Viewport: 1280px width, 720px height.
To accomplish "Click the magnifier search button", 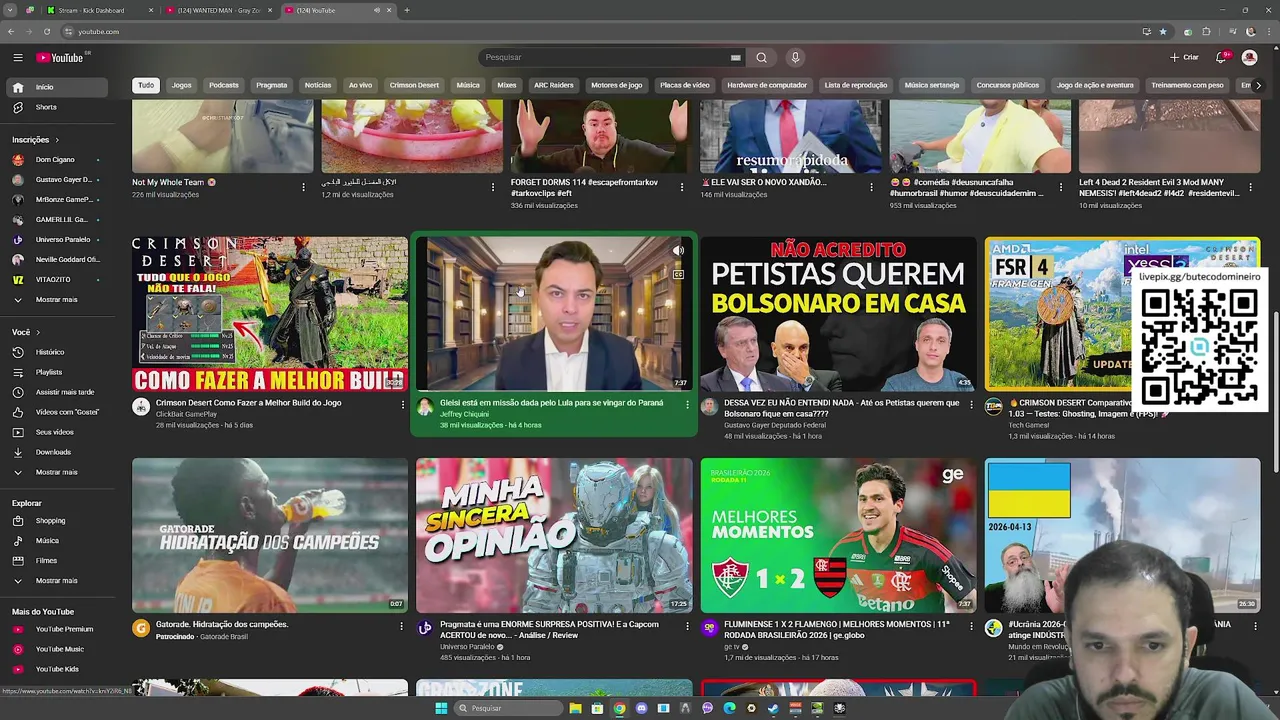I will click(761, 58).
